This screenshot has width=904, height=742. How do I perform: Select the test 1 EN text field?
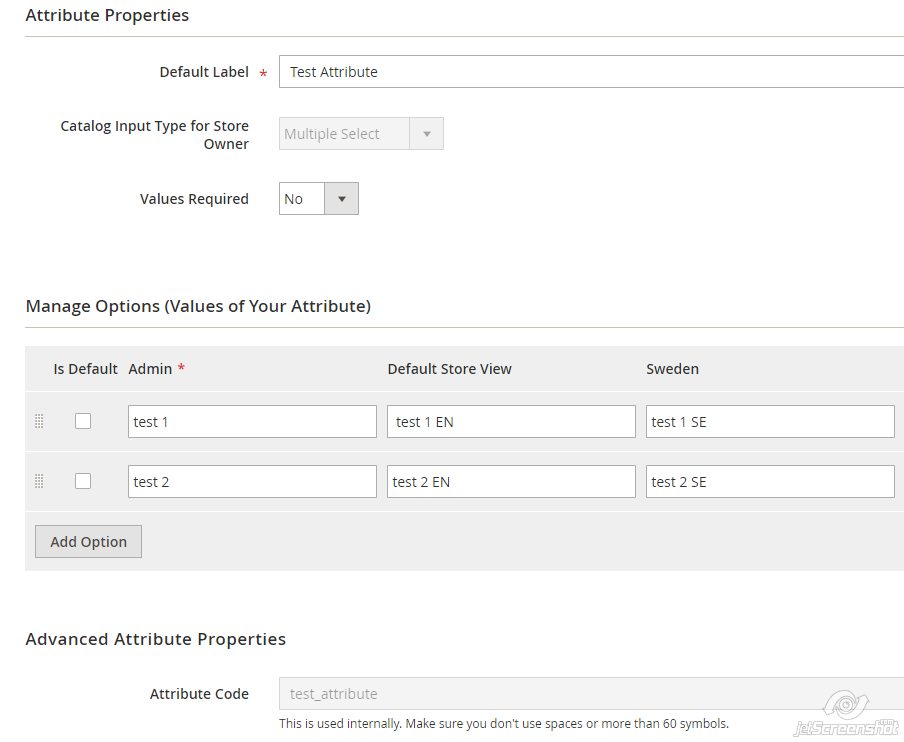click(511, 421)
